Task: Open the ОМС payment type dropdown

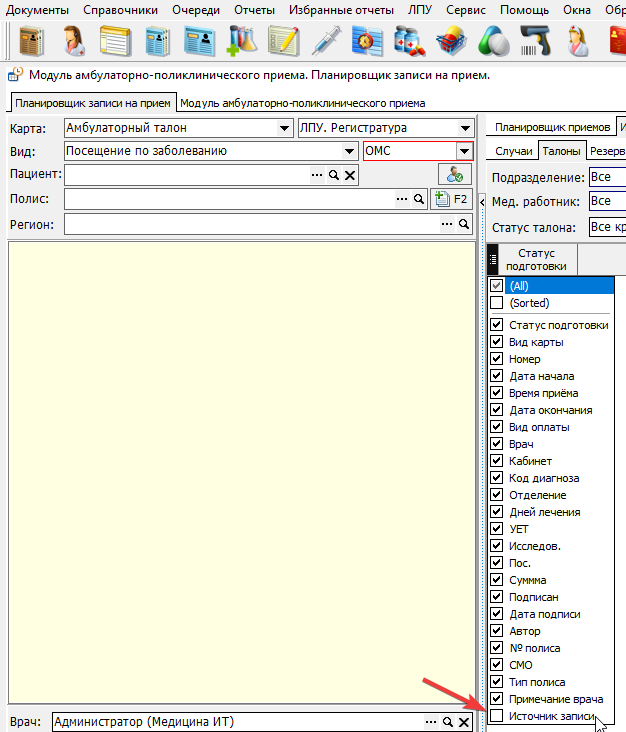Action: pyautogui.click(x=464, y=151)
